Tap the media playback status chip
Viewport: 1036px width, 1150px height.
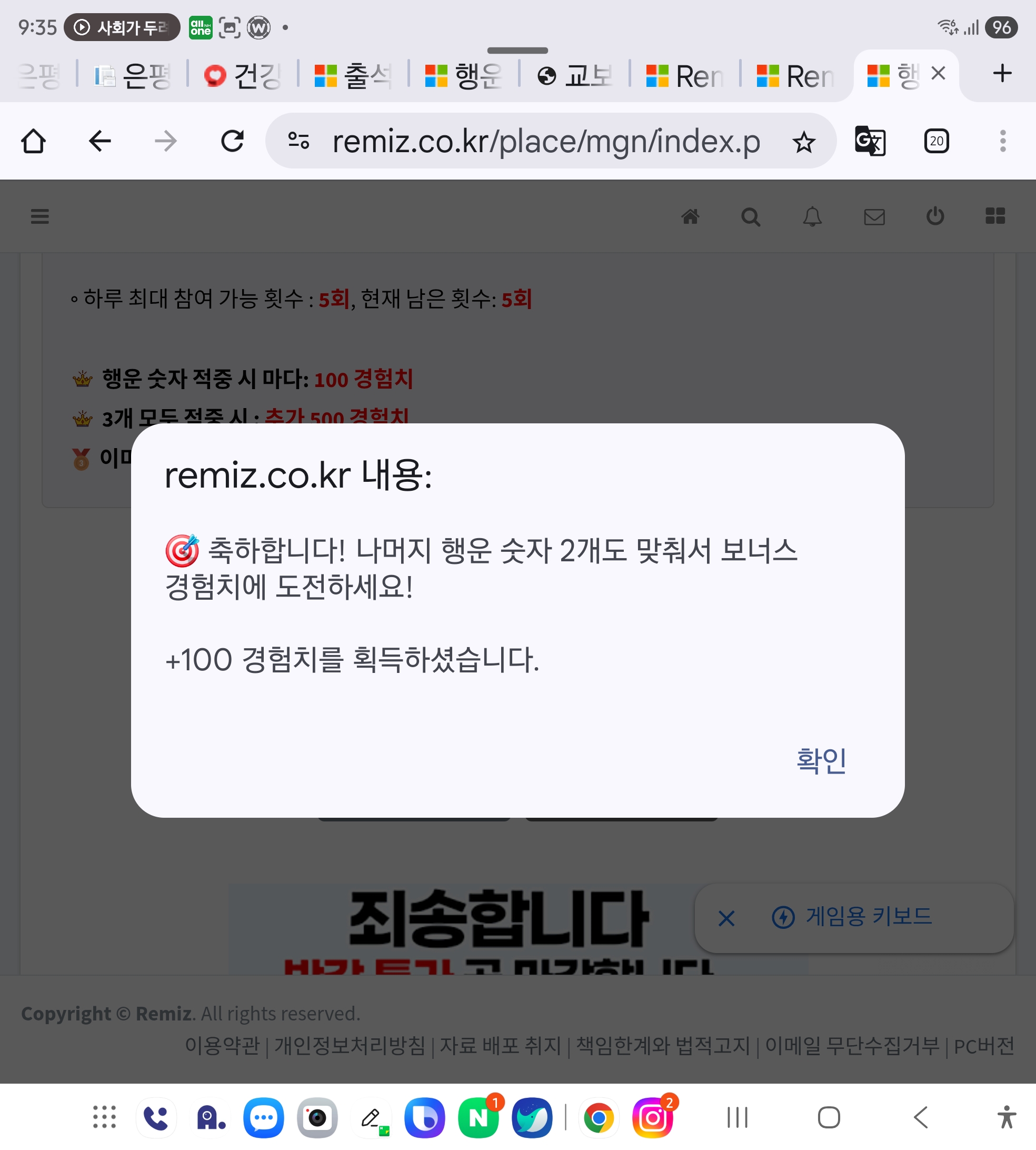tap(121, 27)
